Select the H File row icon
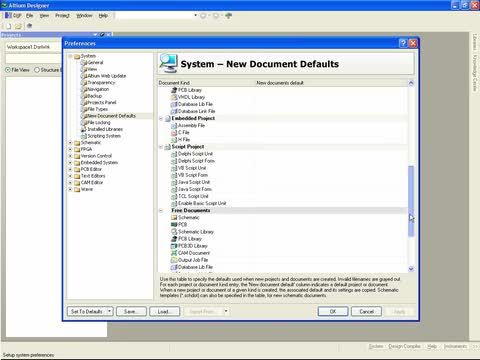The image size is (480, 360). tap(174, 140)
